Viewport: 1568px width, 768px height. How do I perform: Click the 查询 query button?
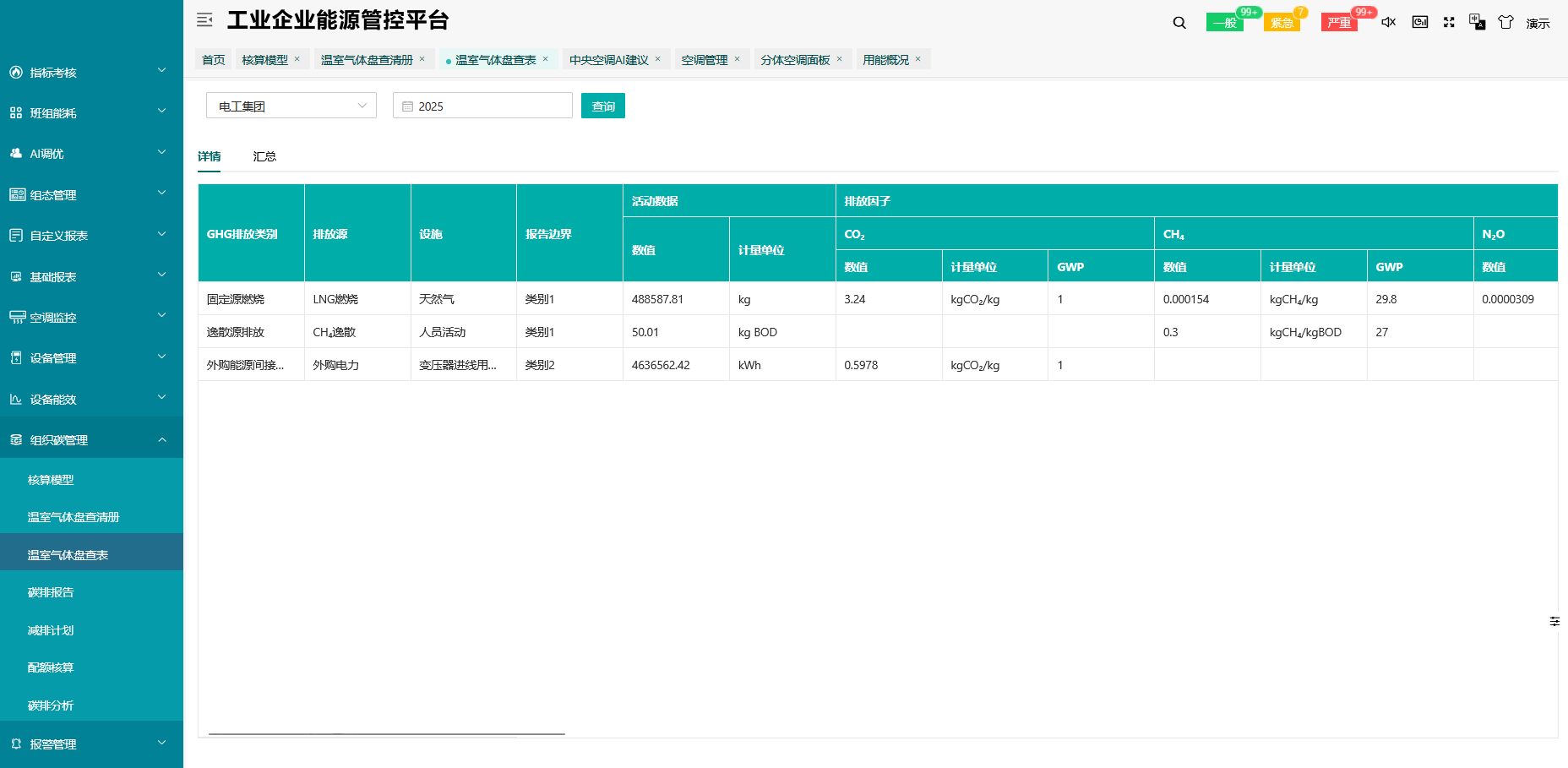(602, 105)
